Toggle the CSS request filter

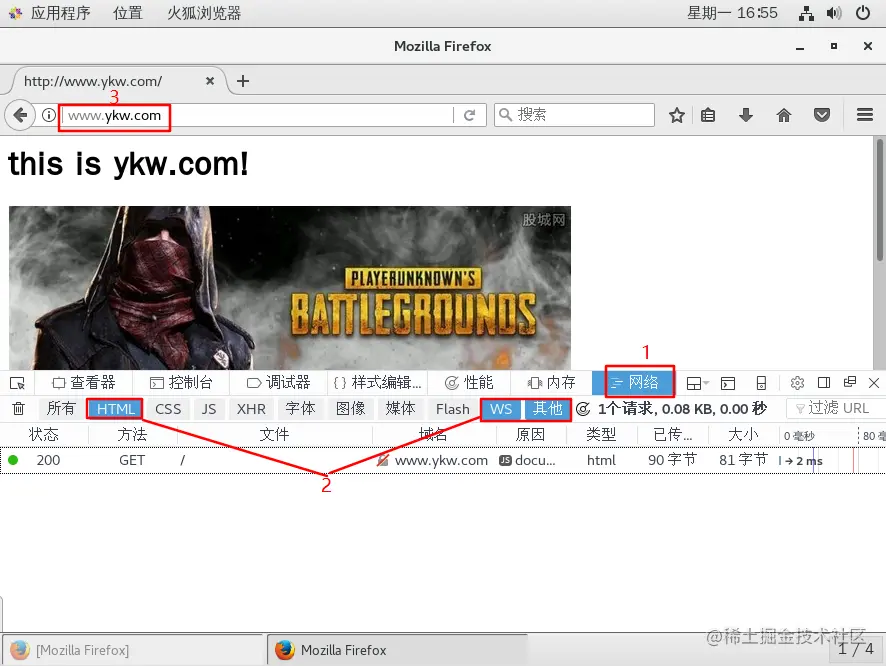pyautogui.click(x=168, y=409)
